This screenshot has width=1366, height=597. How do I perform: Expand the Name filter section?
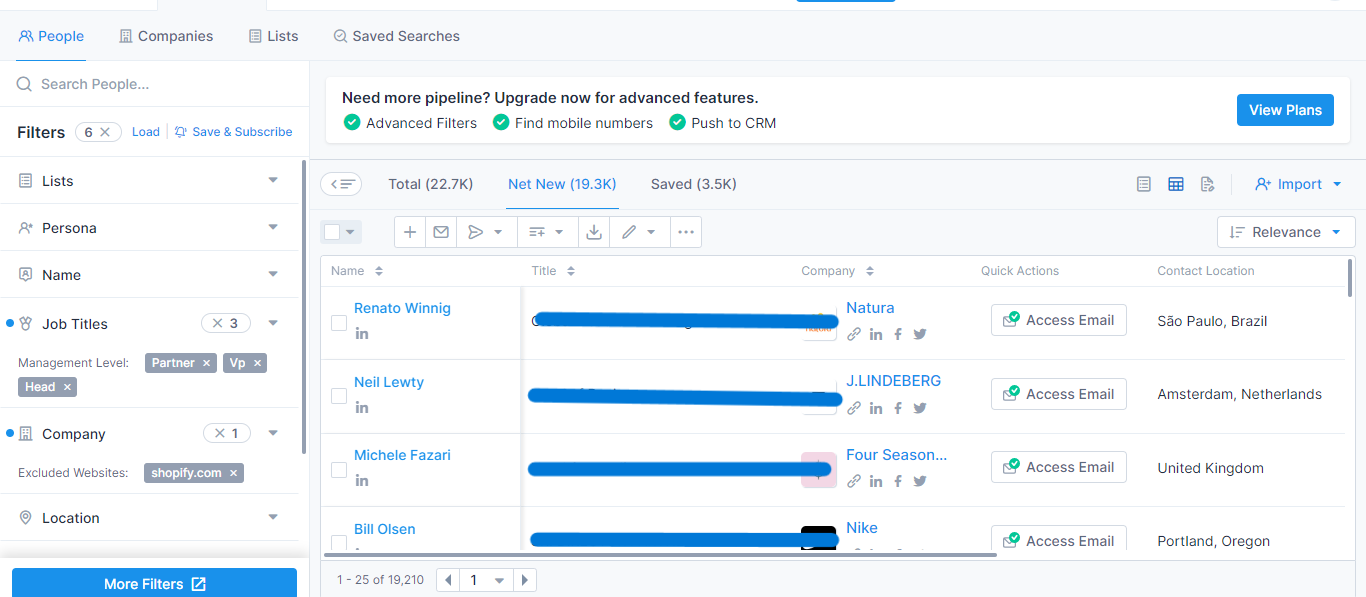273,274
